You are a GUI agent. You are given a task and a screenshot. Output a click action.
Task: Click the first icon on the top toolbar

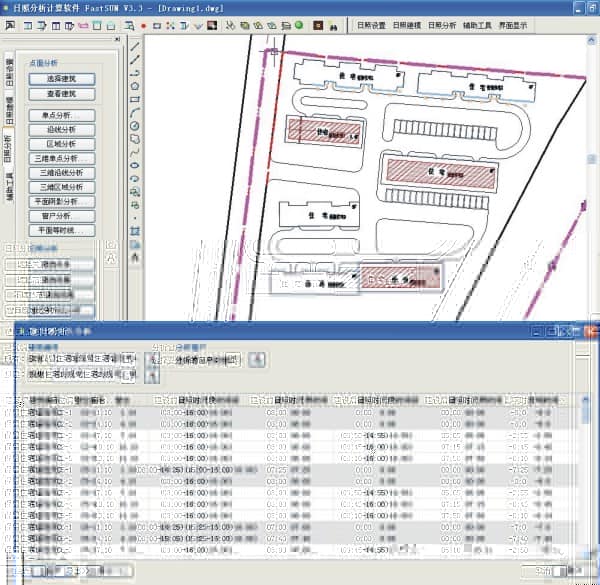(x=10, y=25)
